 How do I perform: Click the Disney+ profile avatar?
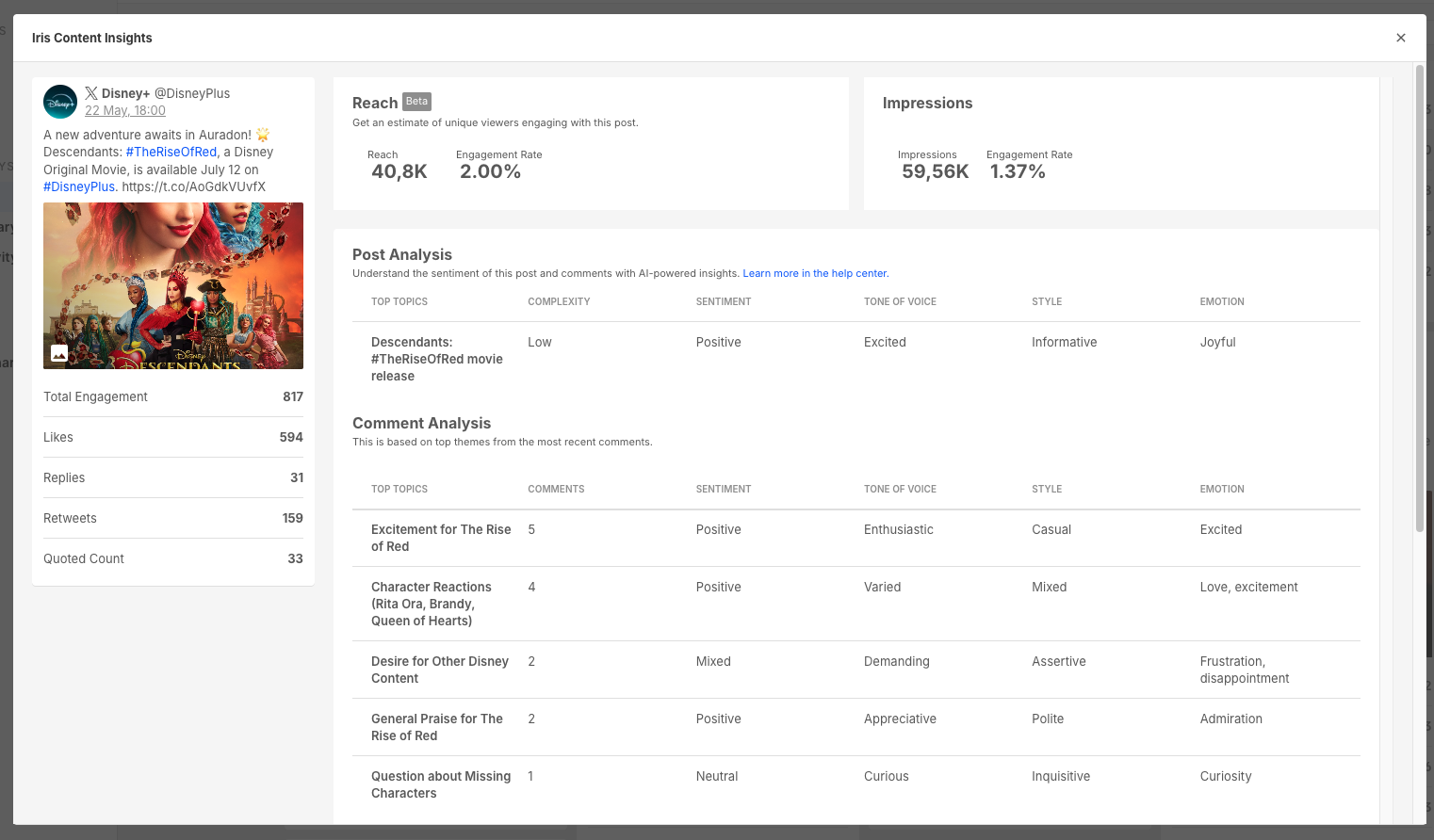click(60, 102)
